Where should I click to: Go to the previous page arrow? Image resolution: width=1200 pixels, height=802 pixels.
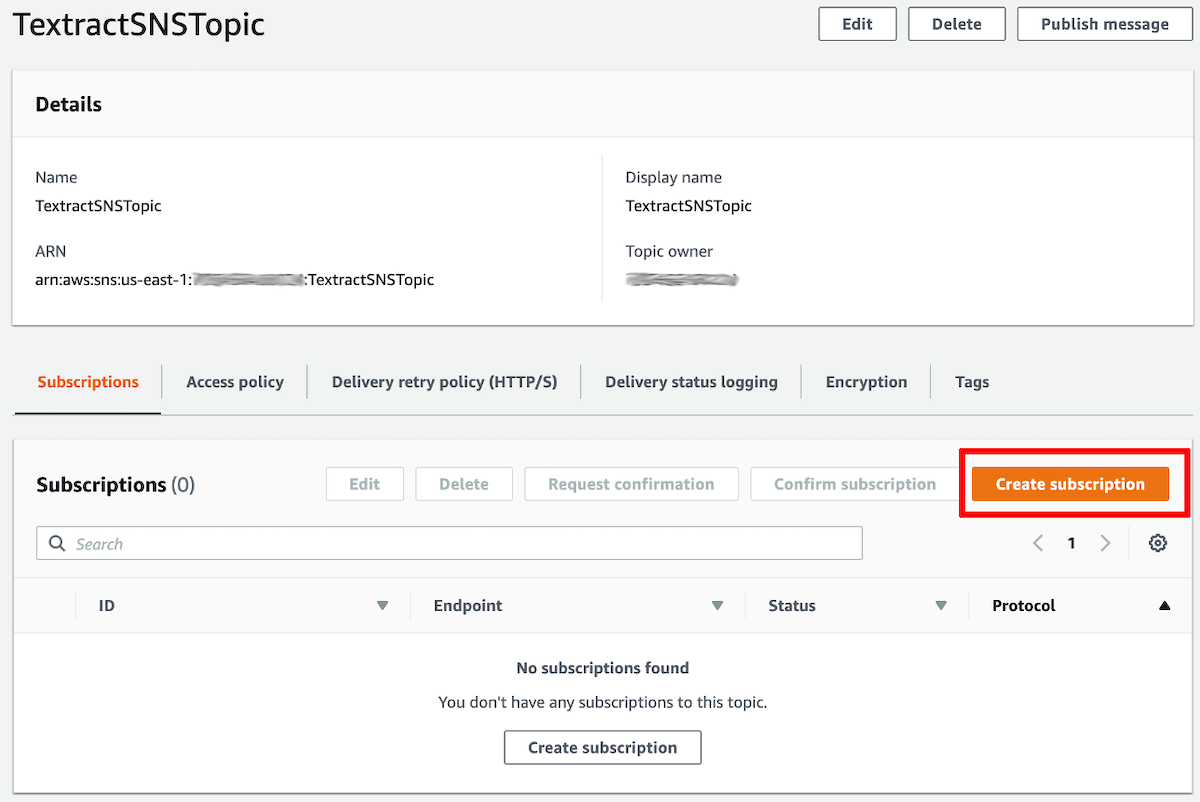[1038, 543]
